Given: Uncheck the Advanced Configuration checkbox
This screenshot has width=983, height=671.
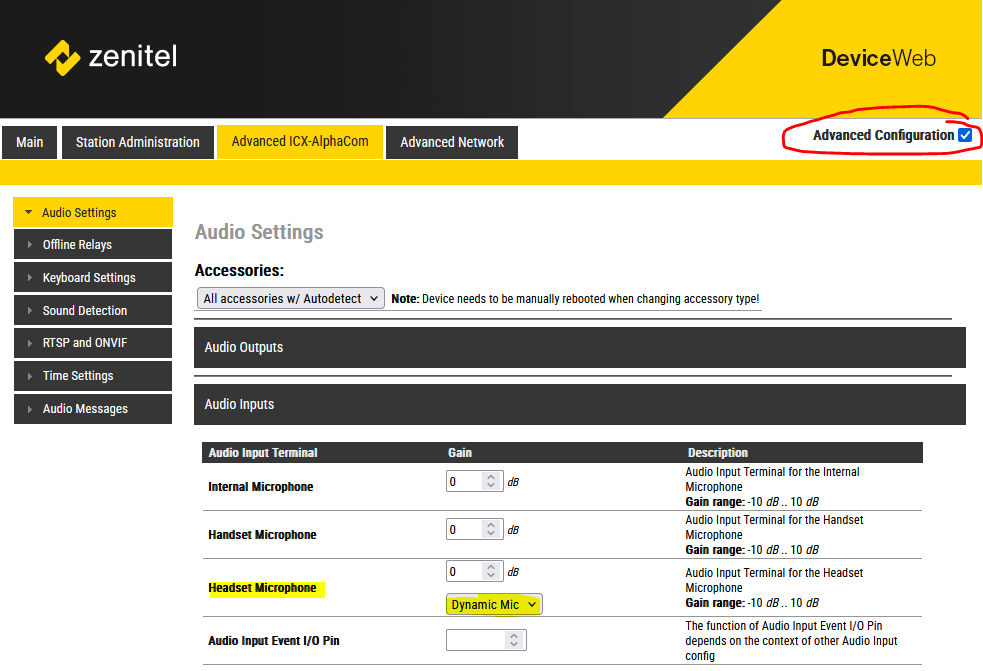Looking at the screenshot, I should point(964,135).
